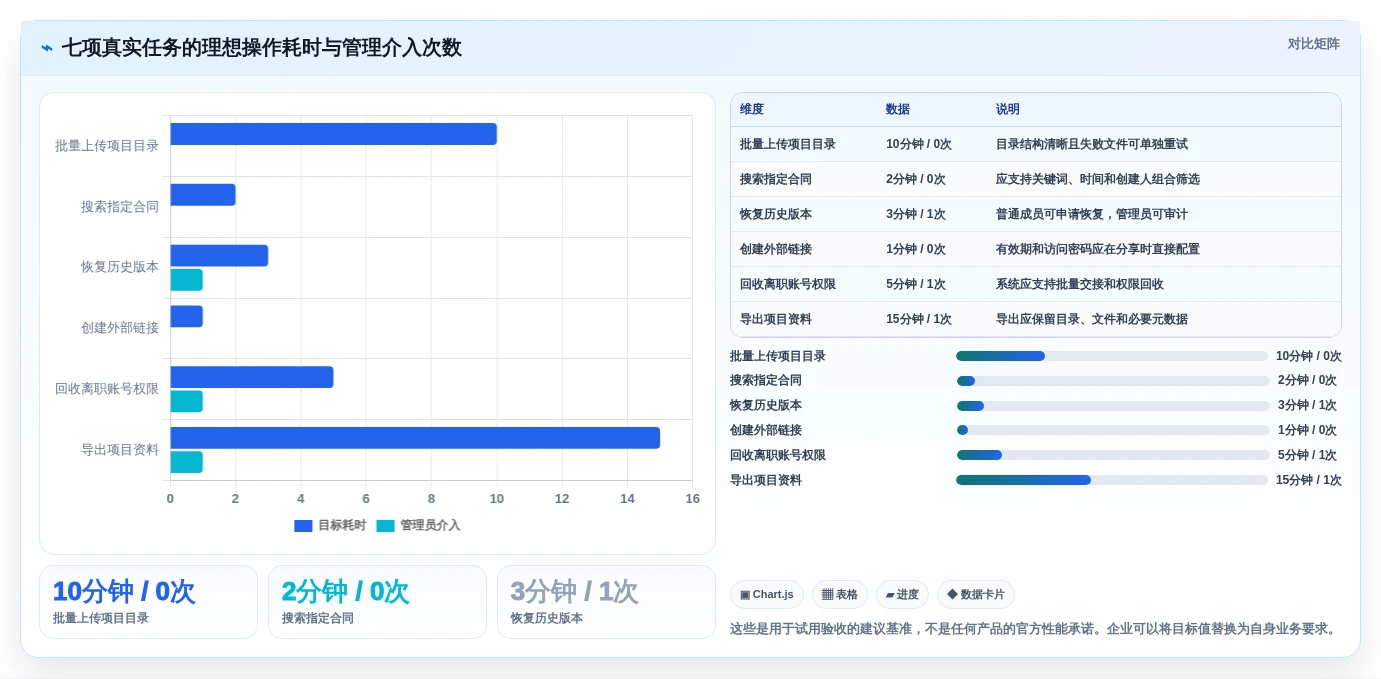Toggle the 管理员介入 legend item

click(418, 525)
